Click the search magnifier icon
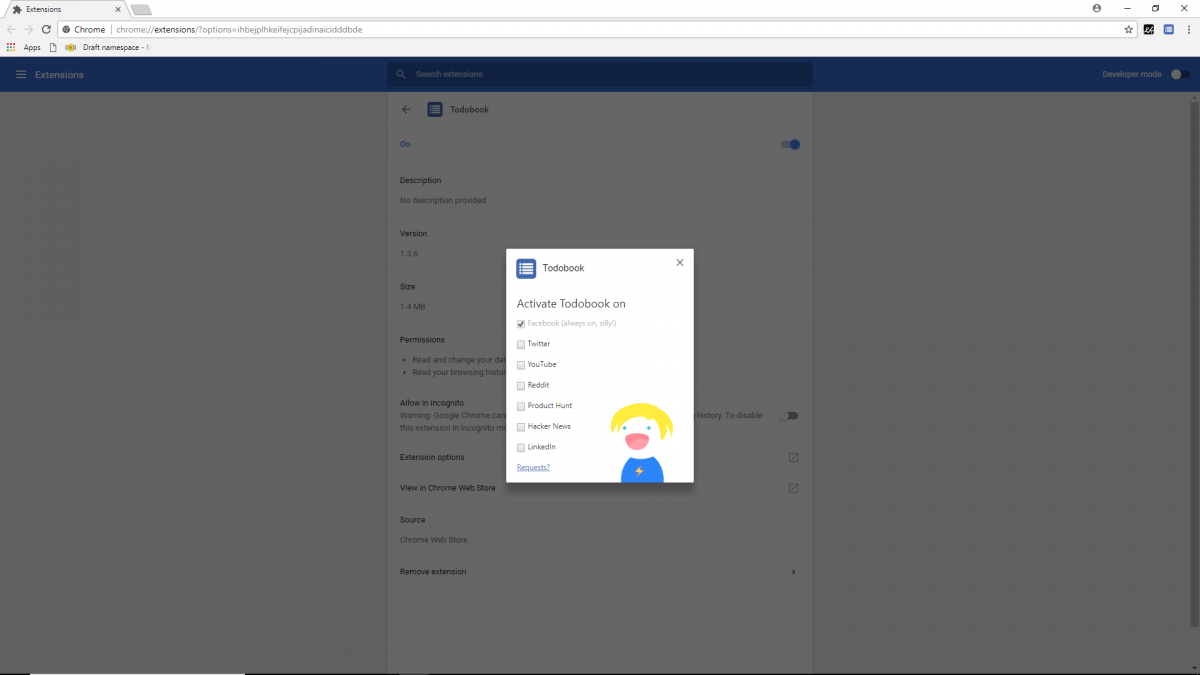This screenshot has height=675, width=1200. click(401, 74)
